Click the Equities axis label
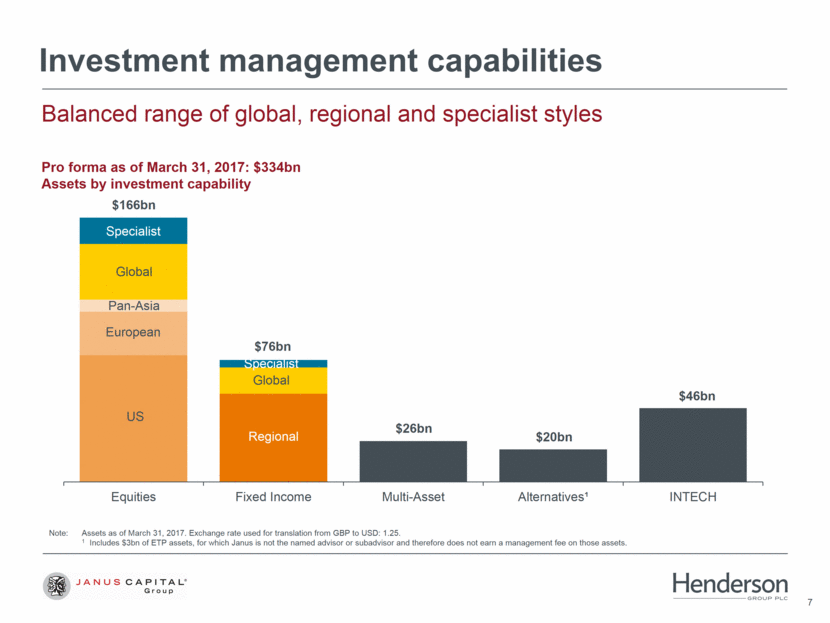The width and height of the screenshot is (830, 623). coord(133,496)
